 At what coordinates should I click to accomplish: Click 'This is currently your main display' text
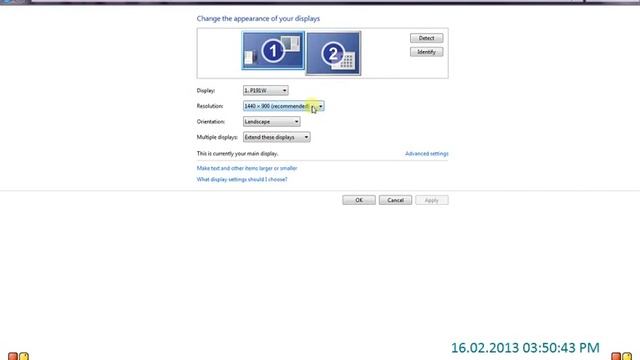click(238, 153)
